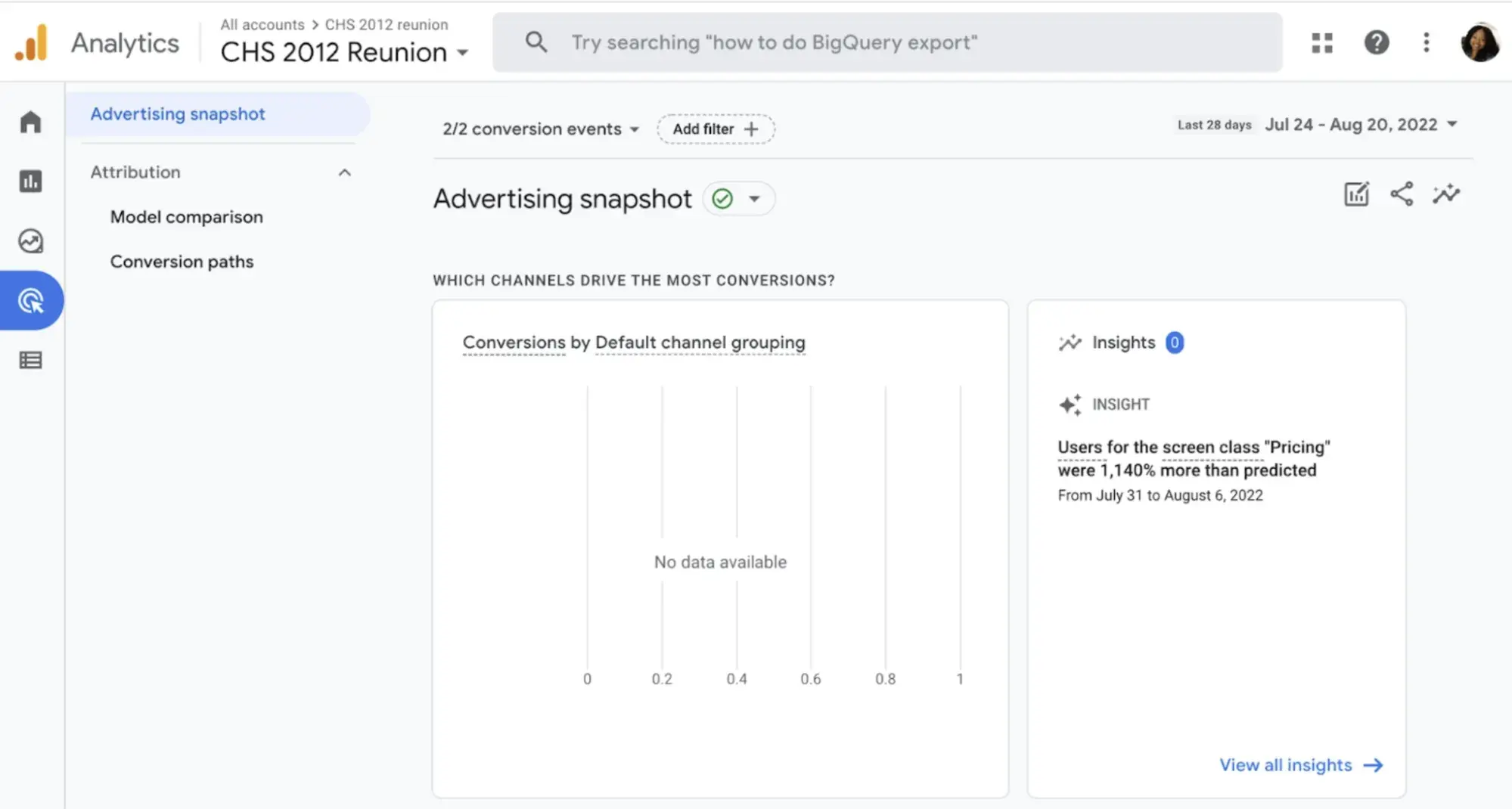The height and width of the screenshot is (809, 1512).
Task: Open Model comparison report
Action: click(187, 217)
